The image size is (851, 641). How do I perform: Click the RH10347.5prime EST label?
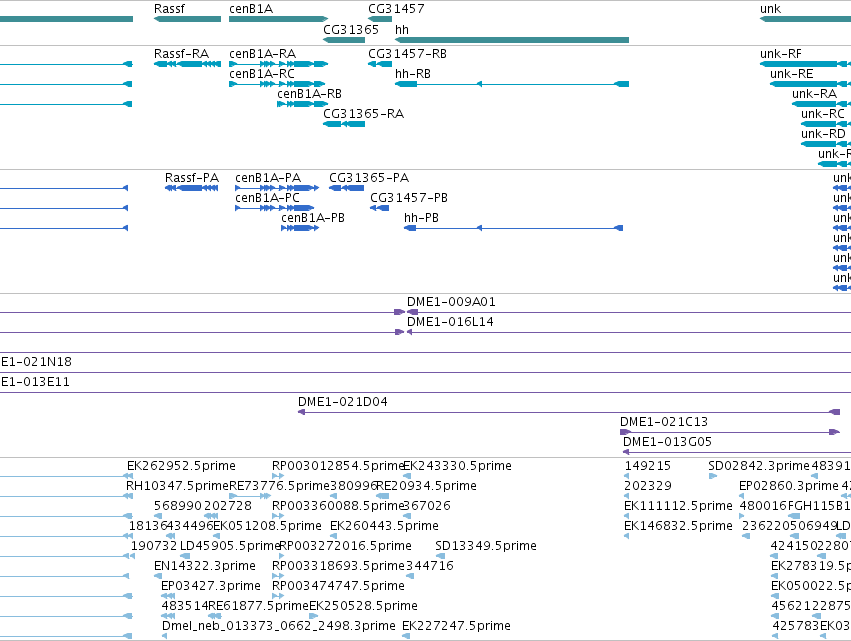point(177,486)
